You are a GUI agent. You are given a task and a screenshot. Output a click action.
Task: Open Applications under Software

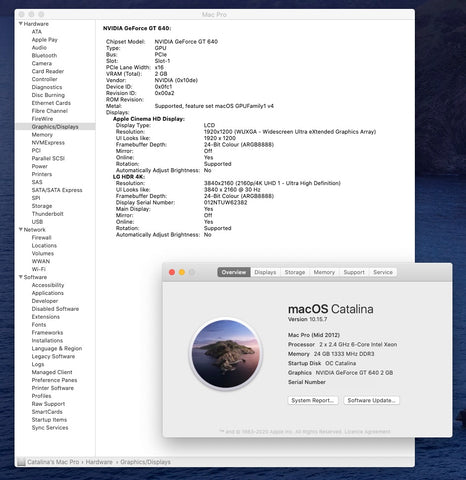point(47,293)
